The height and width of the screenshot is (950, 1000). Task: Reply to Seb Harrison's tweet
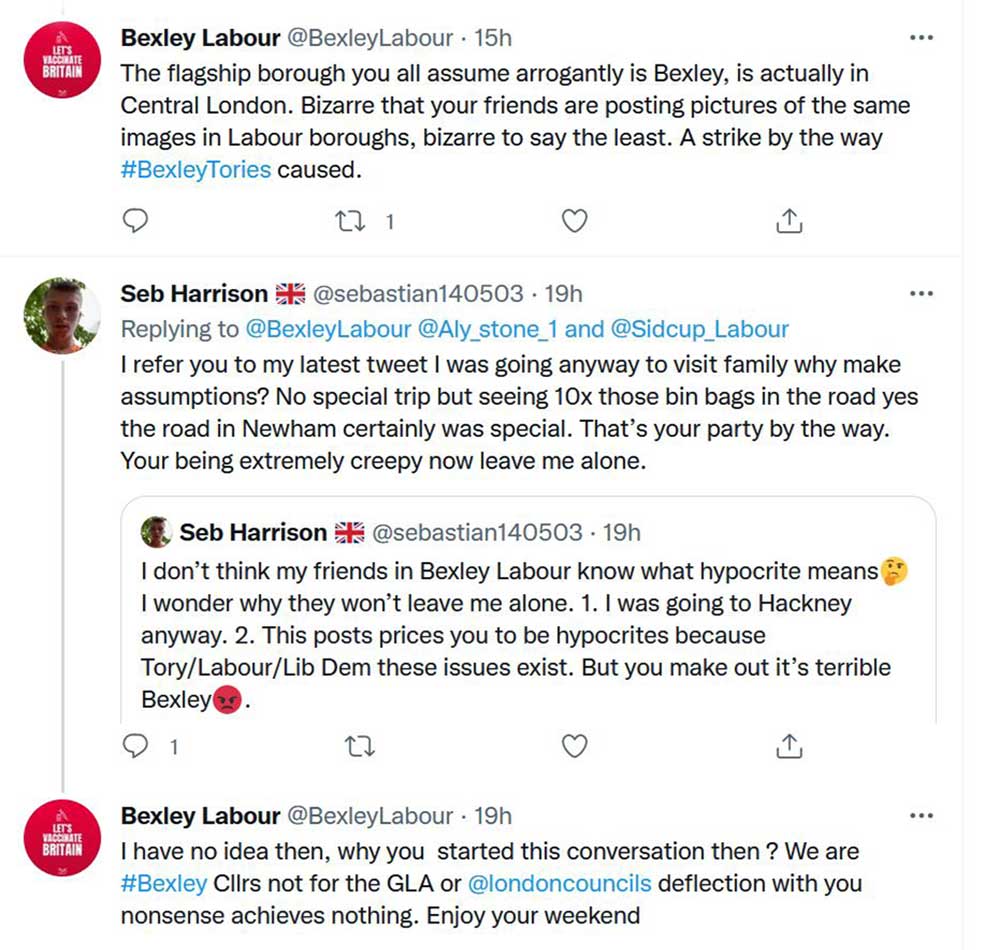(134, 745)
